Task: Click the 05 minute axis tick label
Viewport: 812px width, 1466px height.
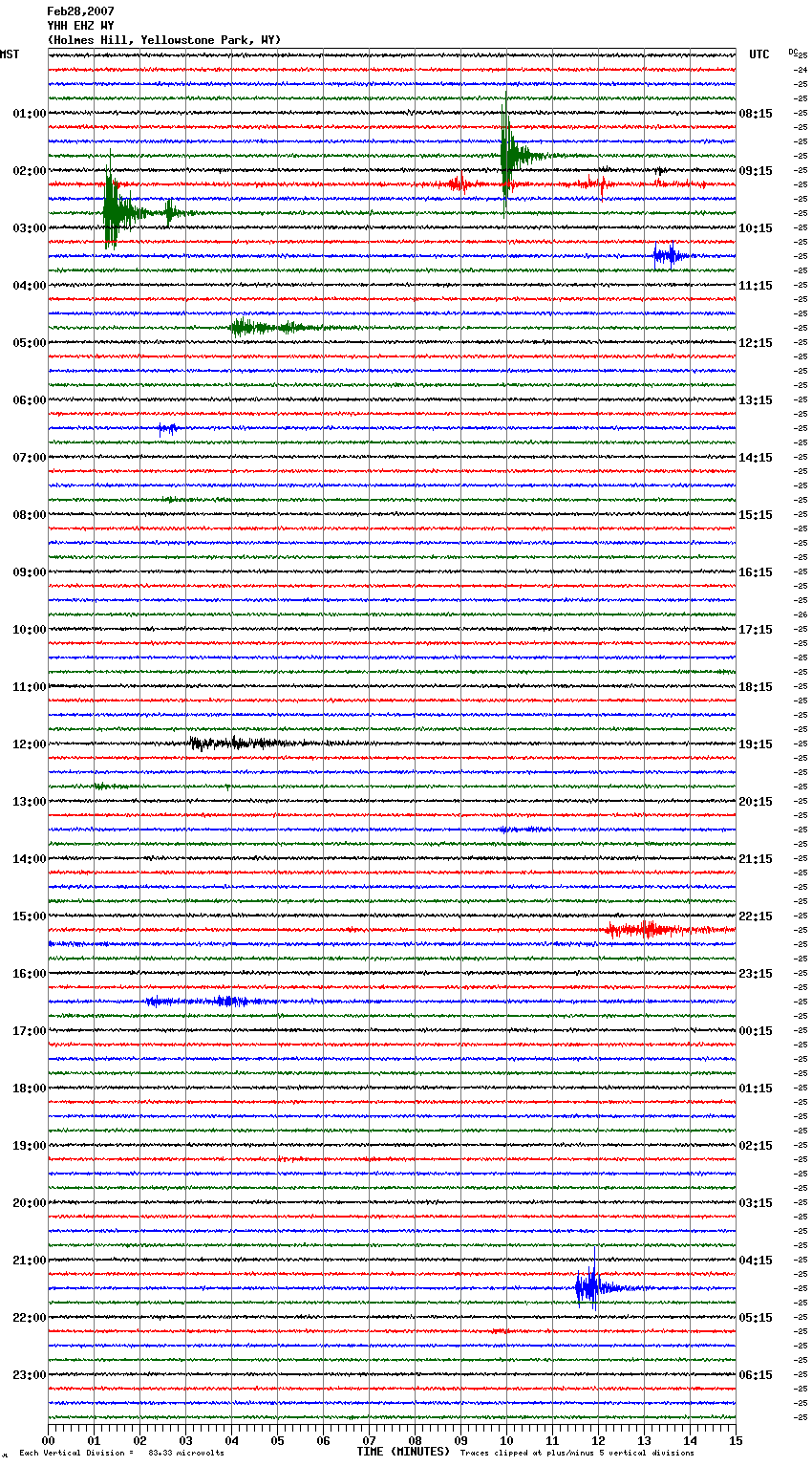Action: click(277, 1440)
